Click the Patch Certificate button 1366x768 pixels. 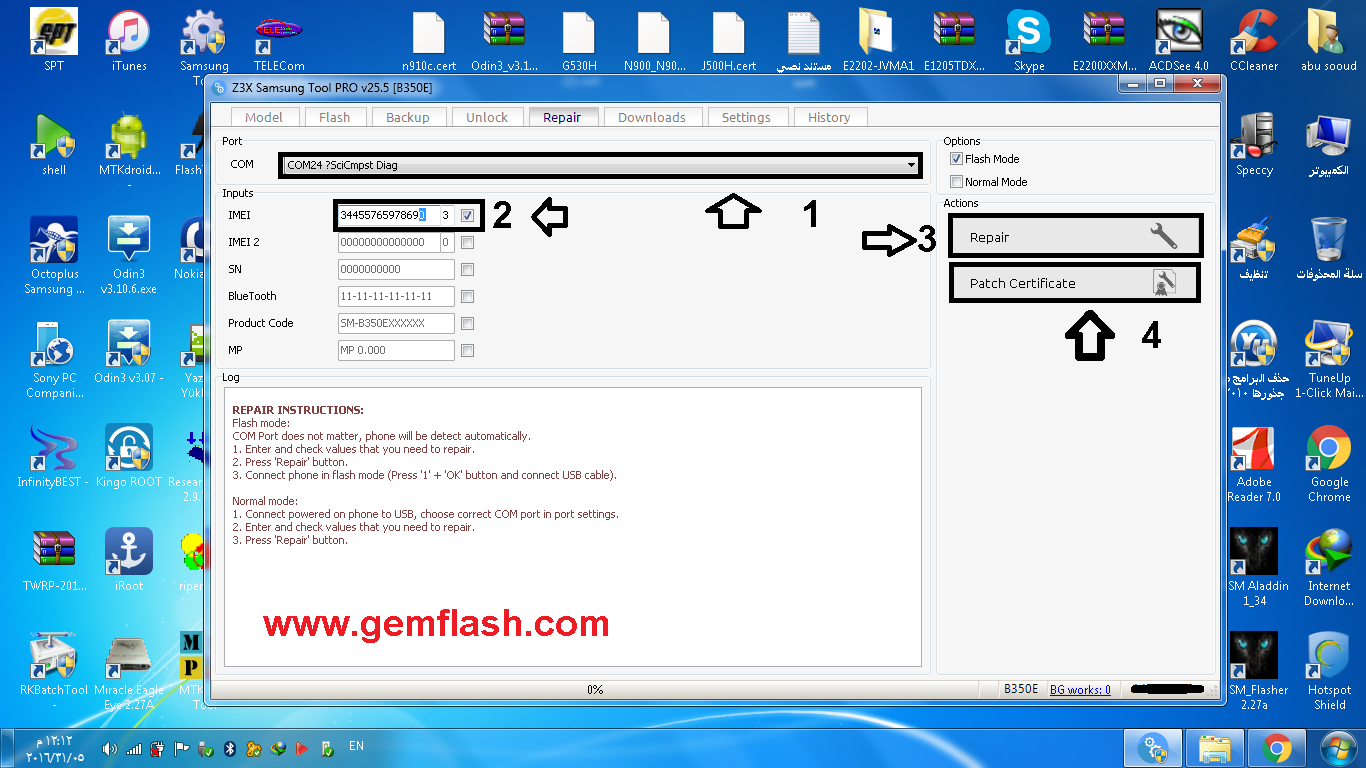pos(1075,283)
